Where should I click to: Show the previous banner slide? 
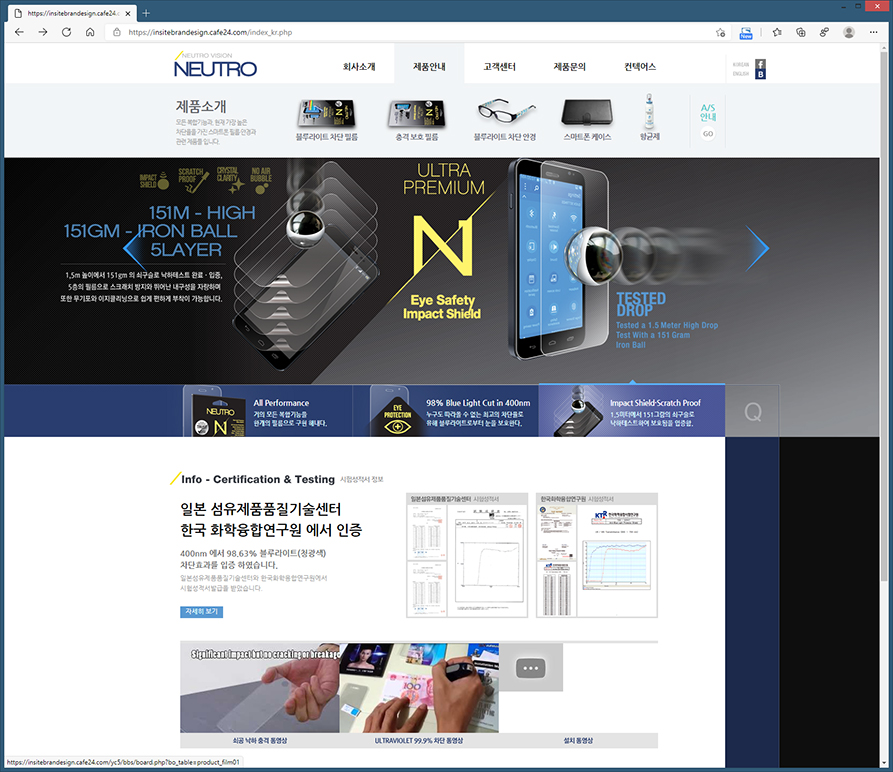[x=134, y=248]
